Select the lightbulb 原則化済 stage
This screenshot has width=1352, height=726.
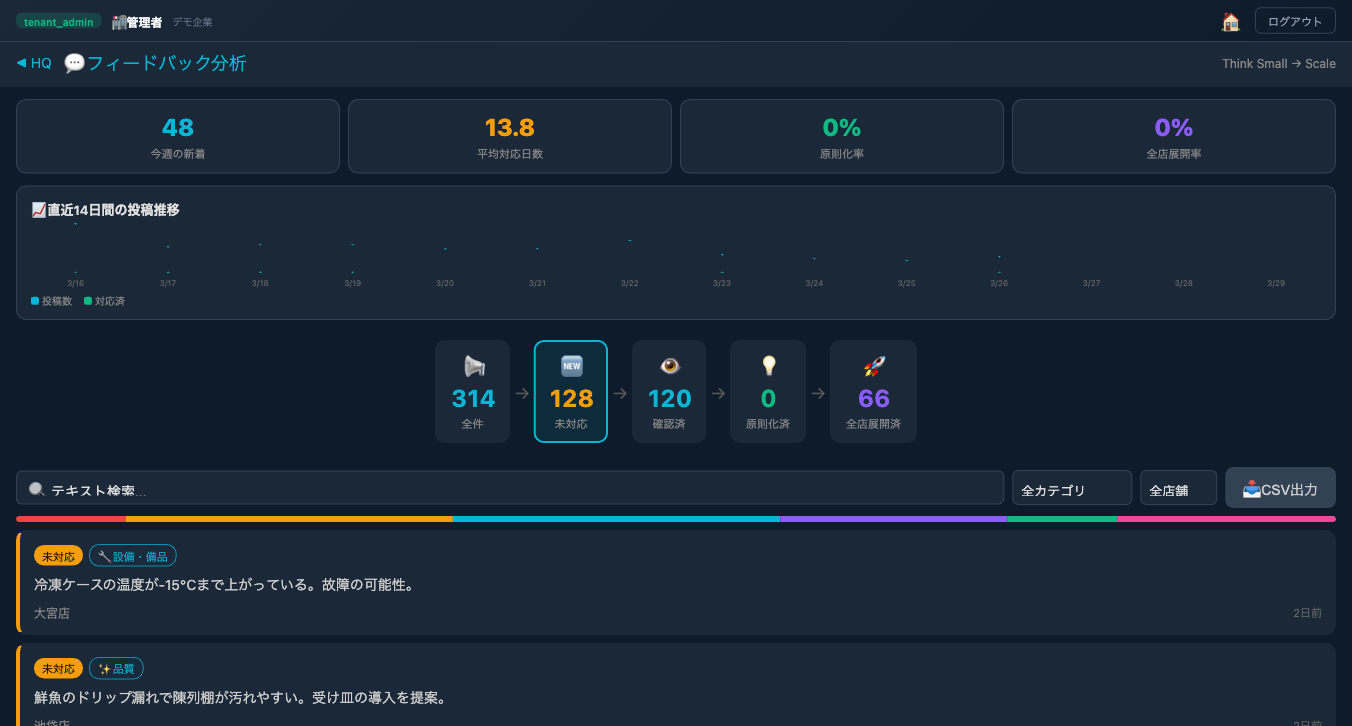[768, 391]
